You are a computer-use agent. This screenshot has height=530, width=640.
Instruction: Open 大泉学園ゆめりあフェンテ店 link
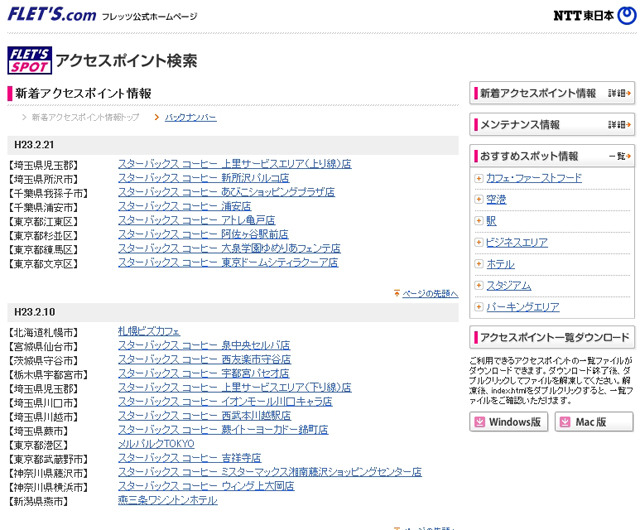(x=229, y=248)
